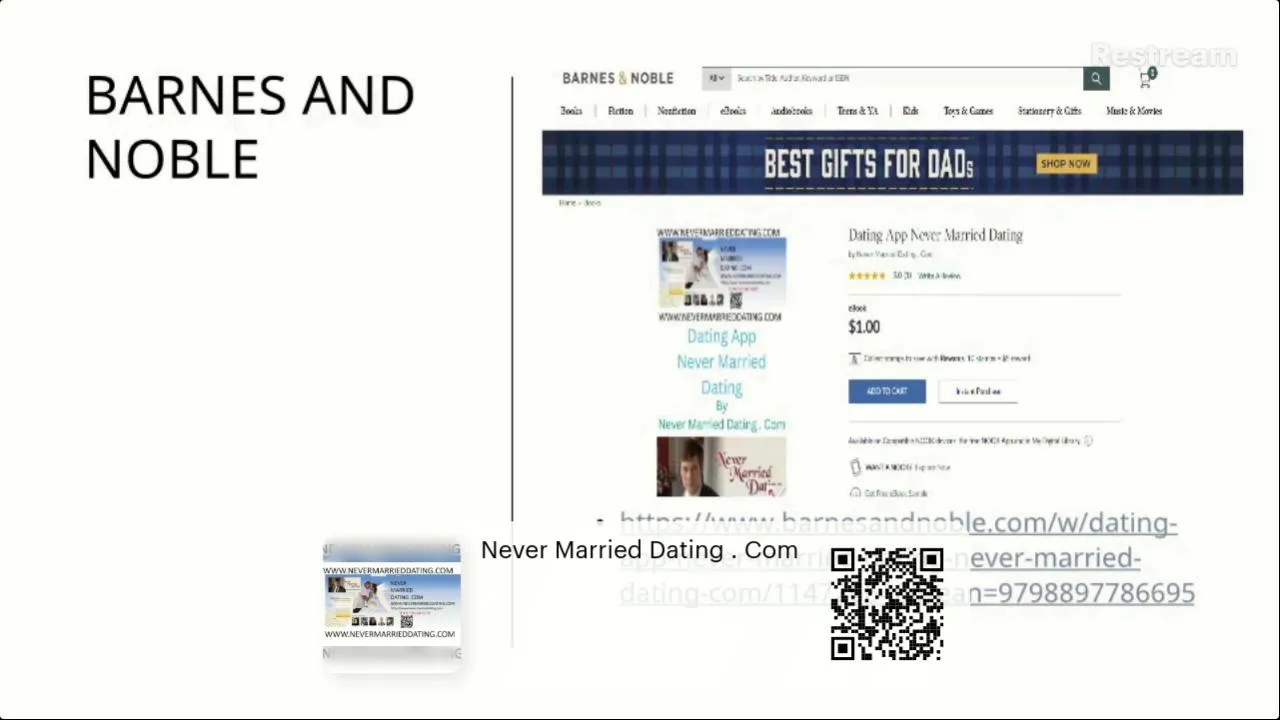Viewport: 1280px width, 720px height.
Task: Click the author name link under title
Action: coord(894,255)
